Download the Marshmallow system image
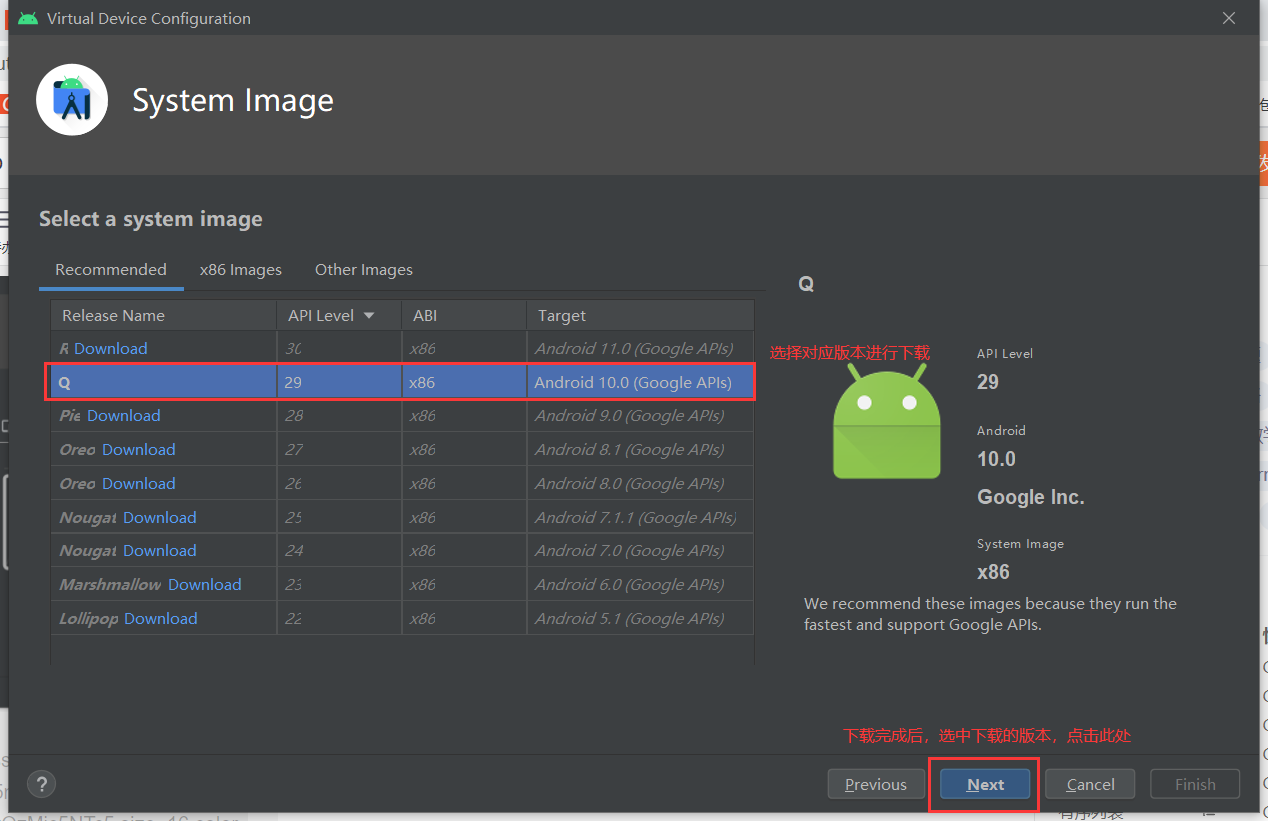The image size is (1268, 821). point(205,584)
